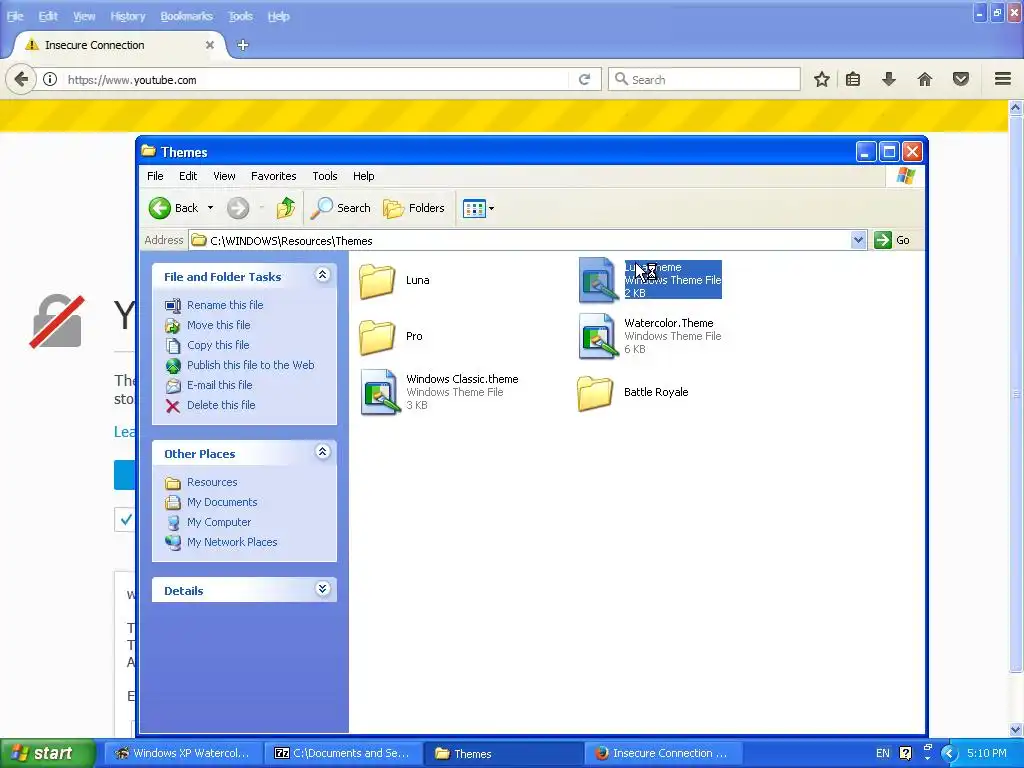Click Rename this file task
The width and height of the screenshot is (1024, 768).
tap(225, 305)
